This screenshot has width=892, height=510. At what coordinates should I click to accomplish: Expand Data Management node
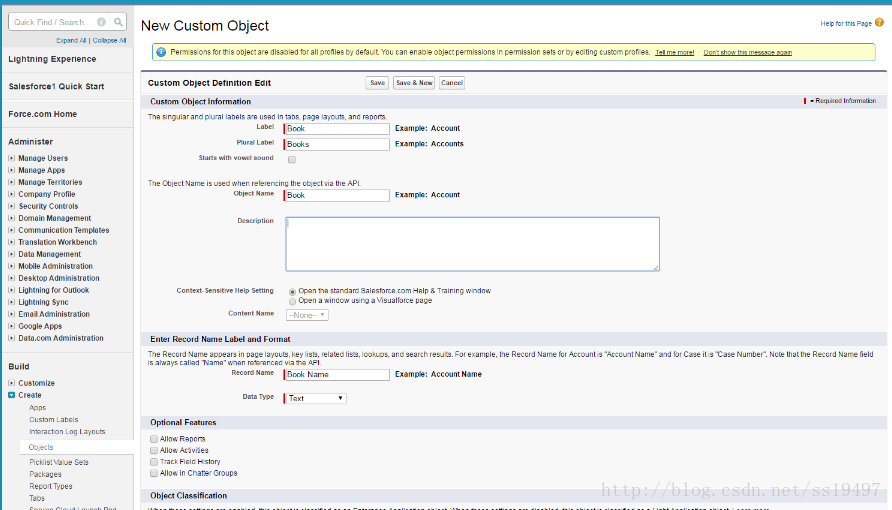[x=11, y=254]
